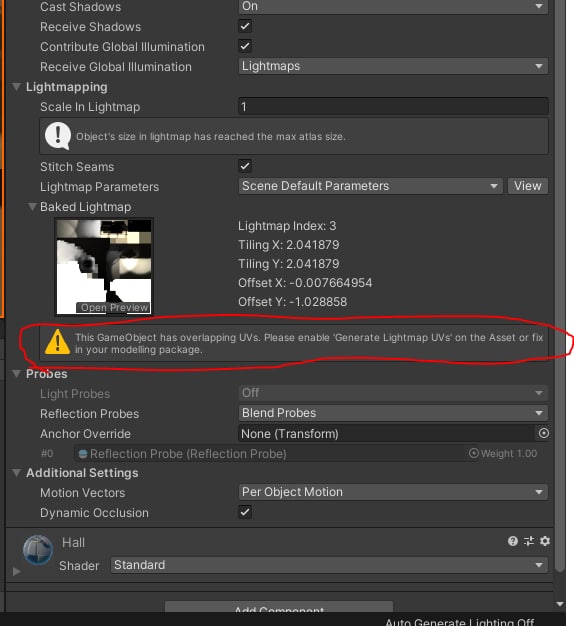Open the Reflection Probes Blend Probes dropdown

coord(393,413)
